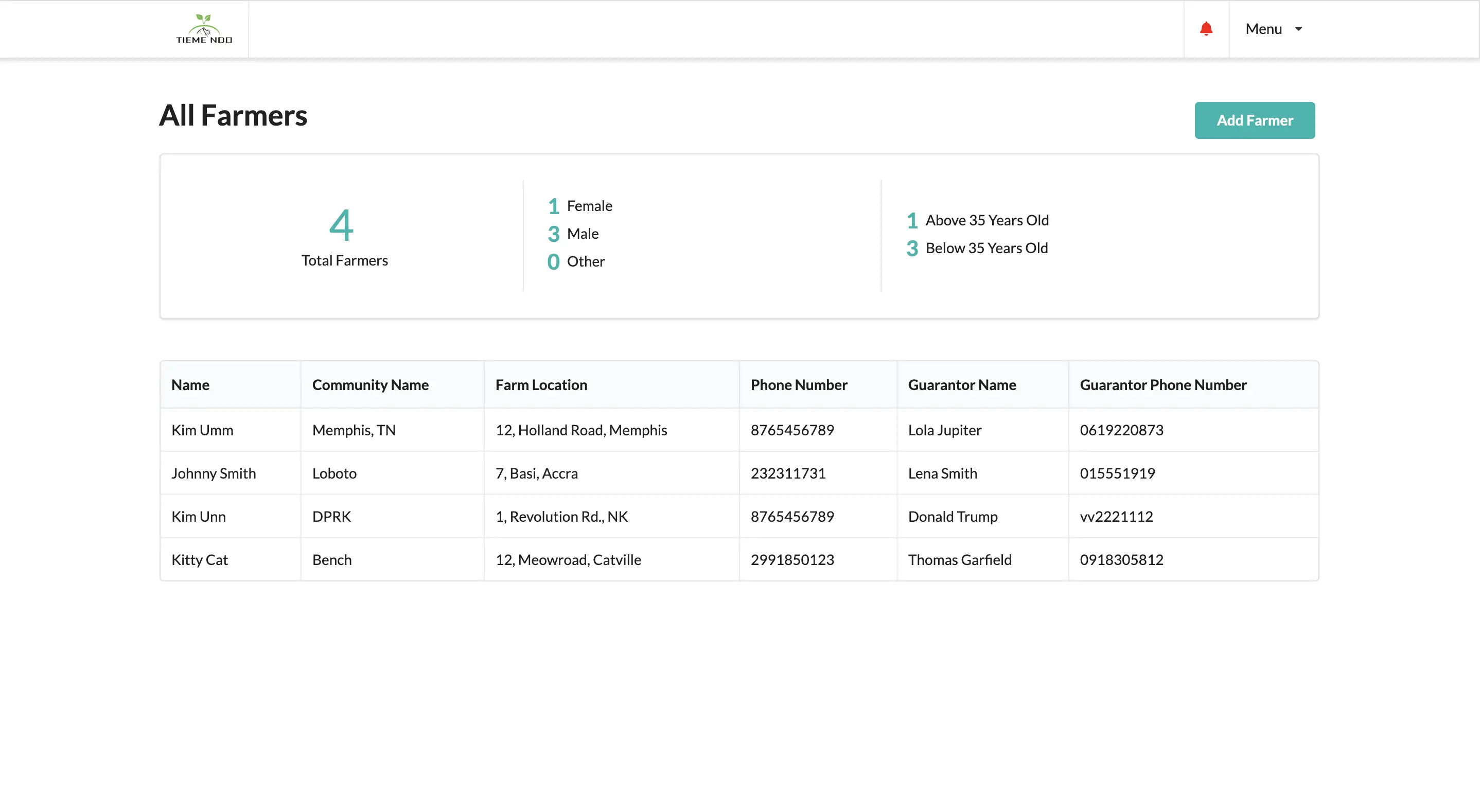This screenshot has width=1480, height=812.
Task: Click guarantor Thomas Garfield
Action: point(959,559)
